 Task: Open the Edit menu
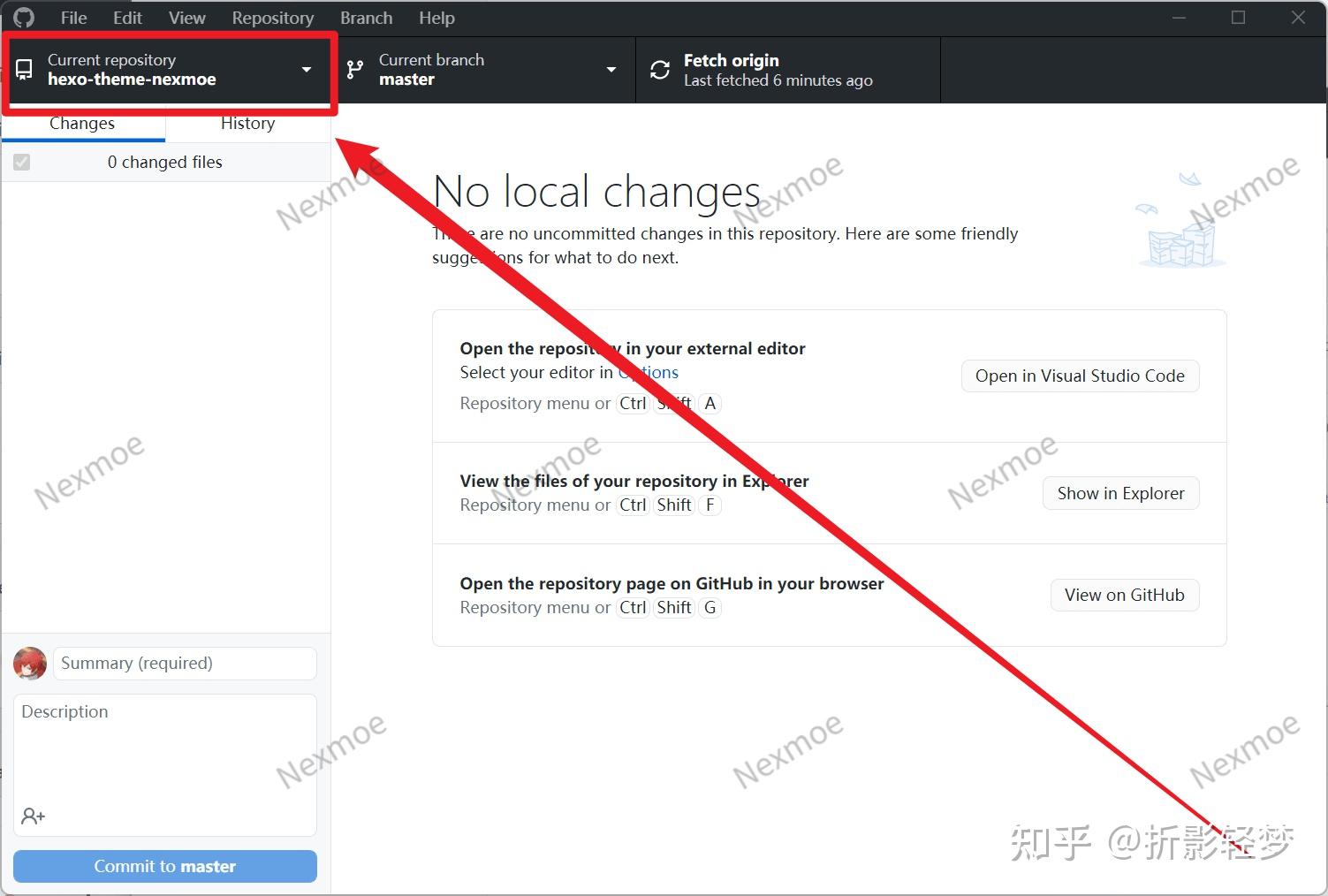pos(127,18)
